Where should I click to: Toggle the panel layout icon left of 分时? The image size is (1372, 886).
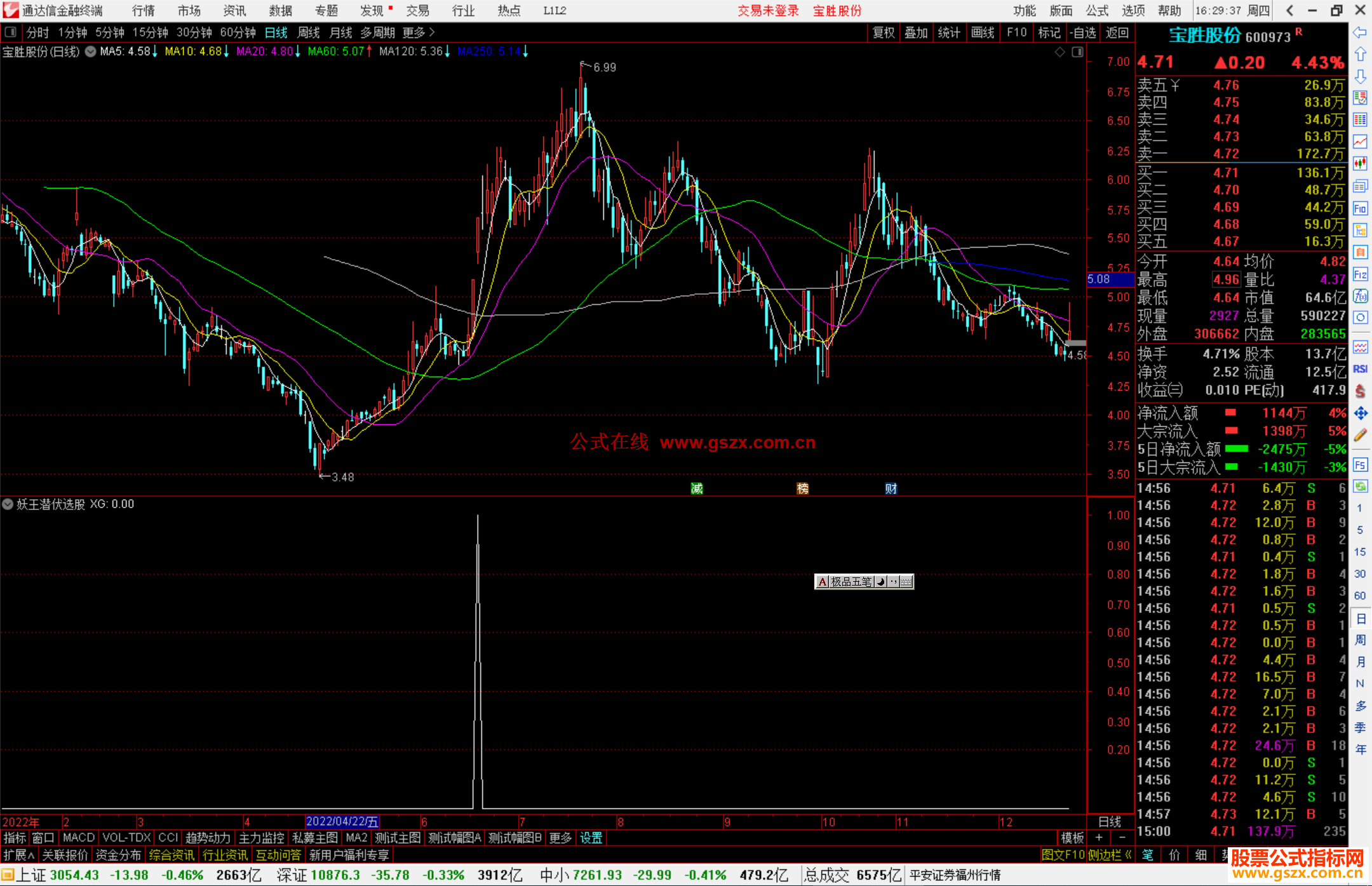11,32
